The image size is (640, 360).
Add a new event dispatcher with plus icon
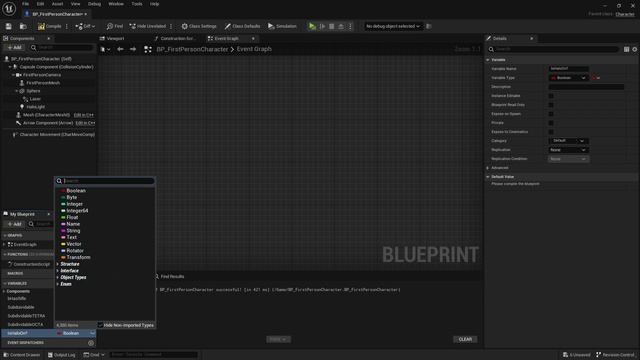point(91,343)
